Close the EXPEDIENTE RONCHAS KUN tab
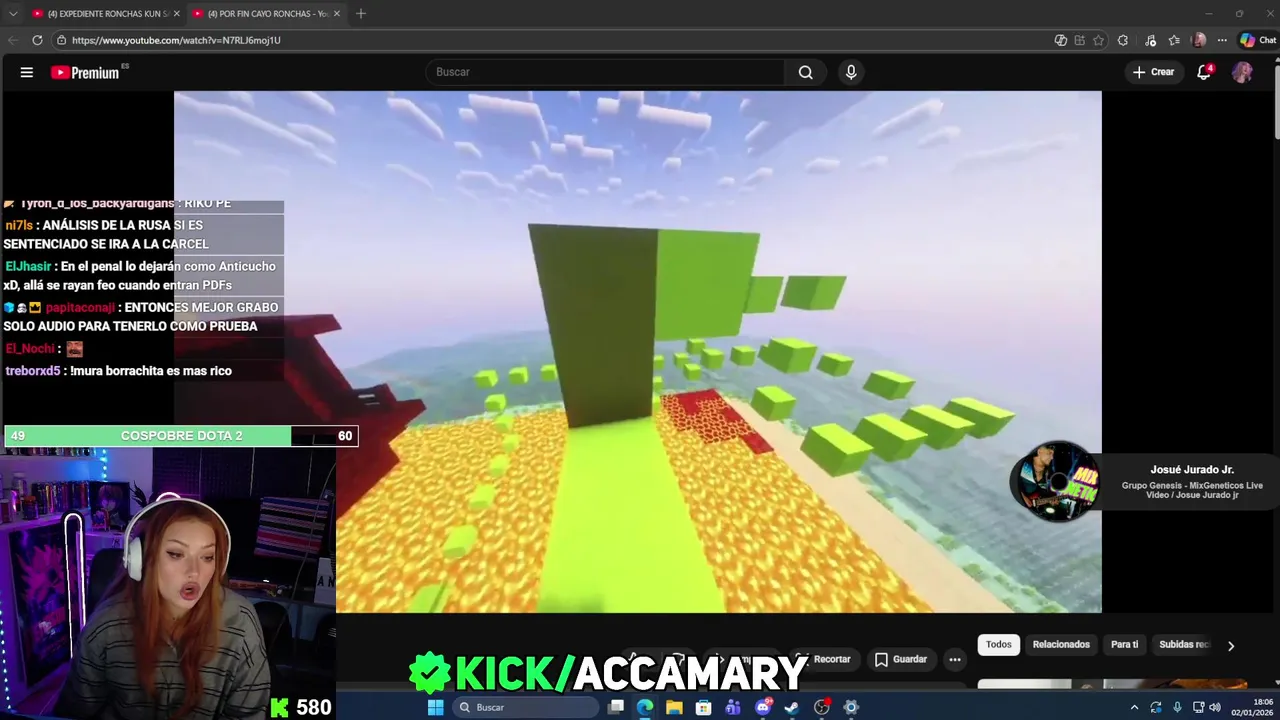Image resolution: width=1280 pixels, height=720 pixels. coord(176,13)
